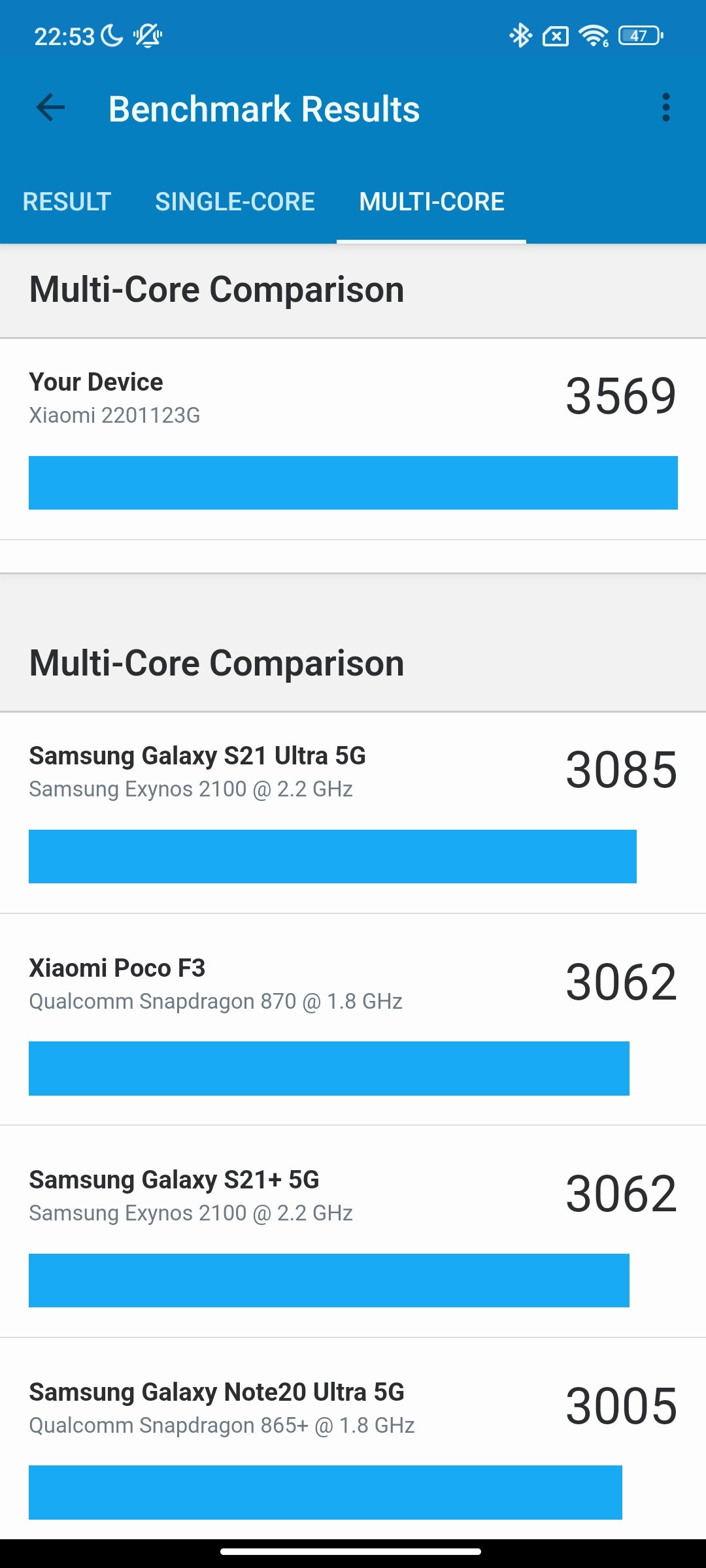This screenshot has width=706, height=1568.
Task: Tap the Wi-Fi status icon
Action: 594,36
